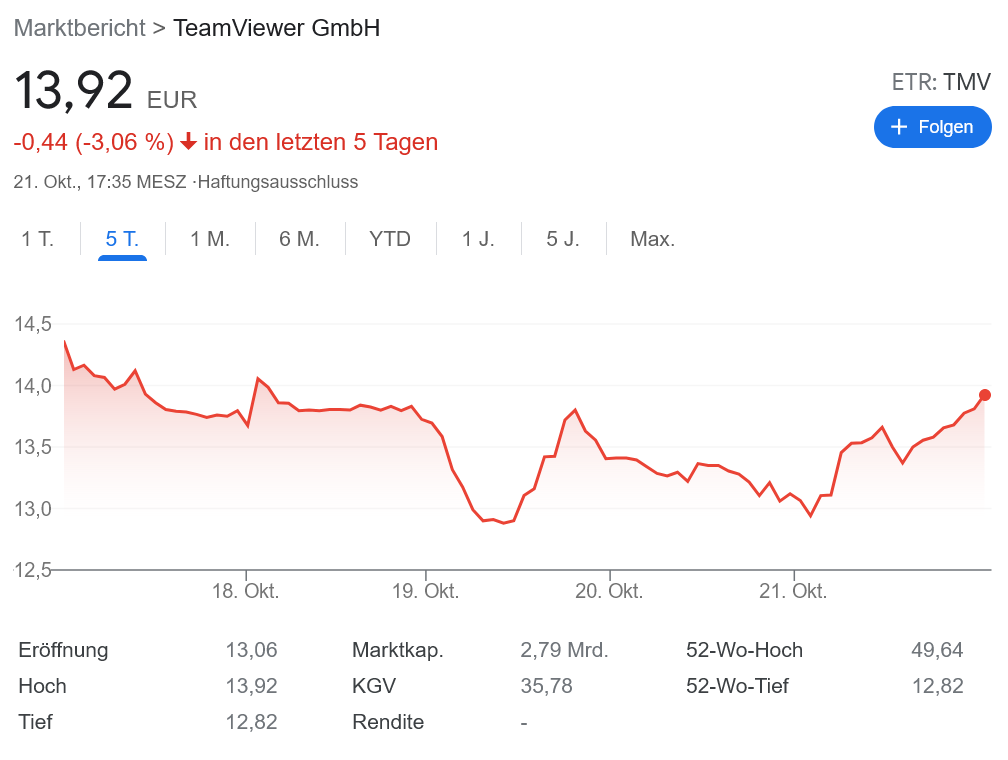Select the 1 M. chart period
Image resolution: width=1008 pixels, height=760 pixels.
pyautogui.click(x=208, y=239)
